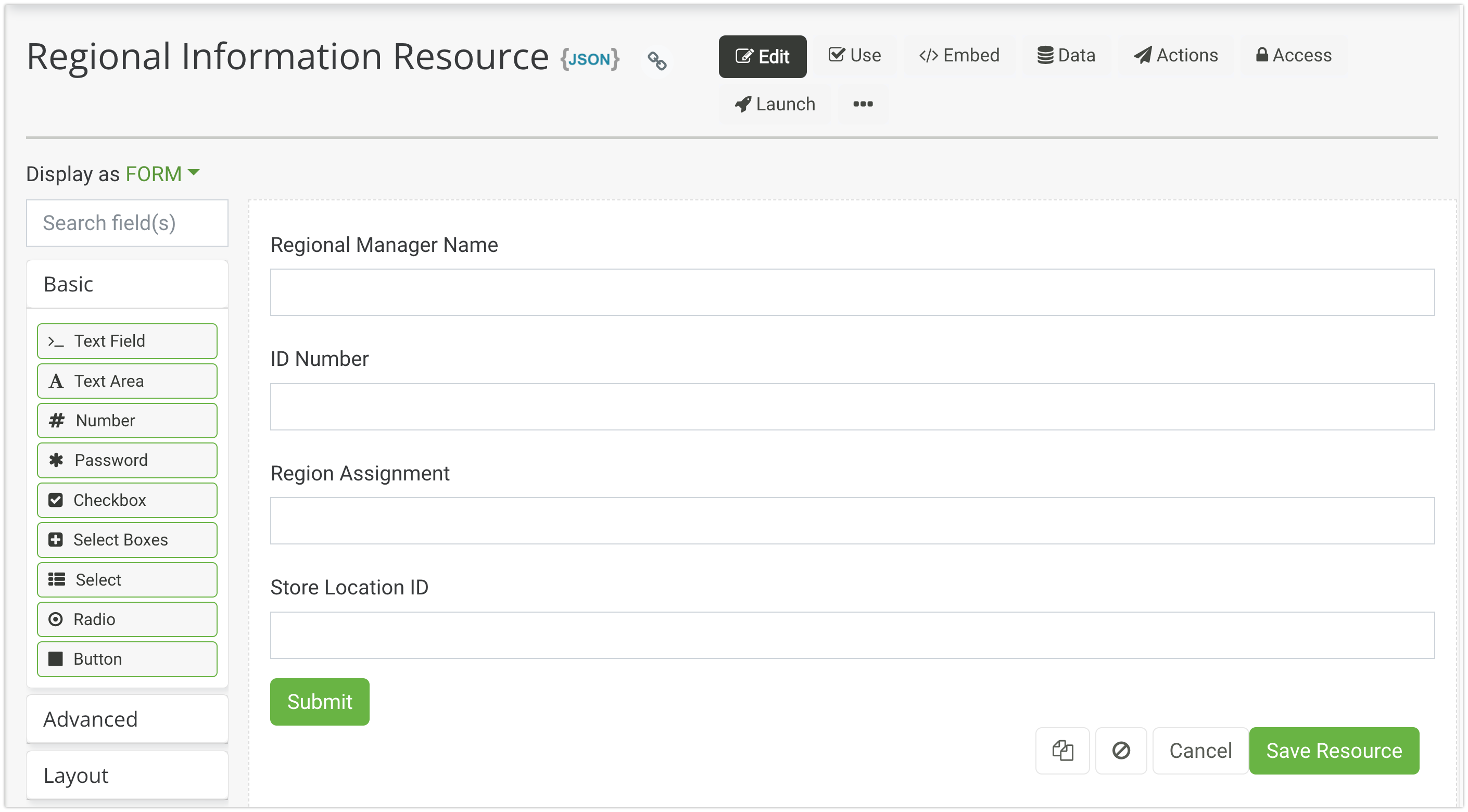
Task: Pick the Number field component
Action: 127,421
